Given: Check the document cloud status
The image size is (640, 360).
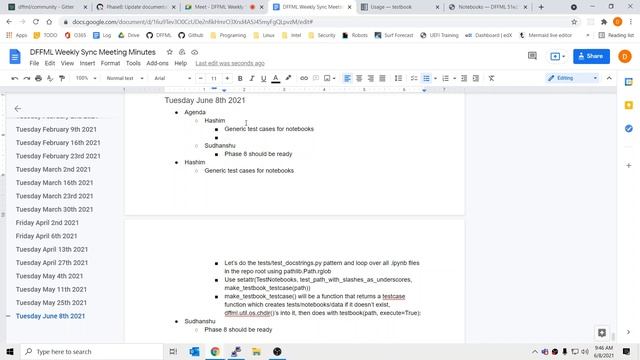Looking at the screenshot, I should [x=195, y=52].
